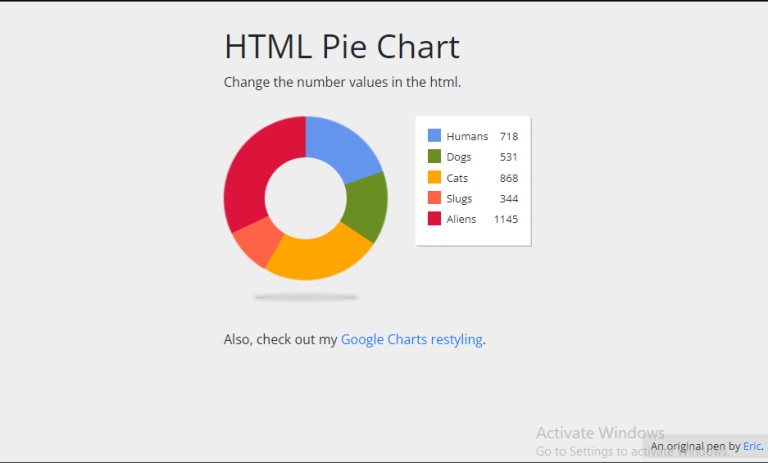Click the Humans label in legend
Image resolution: width=768 pixels, height=463 pixels.
pos(467,136)
